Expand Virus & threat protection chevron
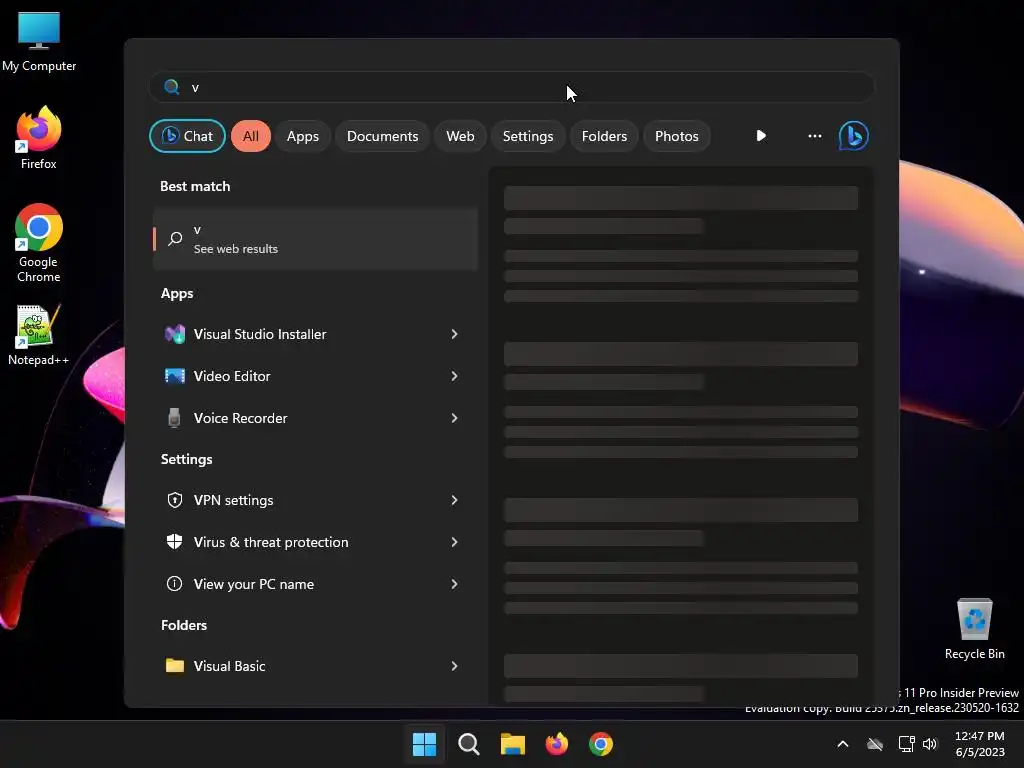This screenshot has width=1024, height=768. click(455, 542)
